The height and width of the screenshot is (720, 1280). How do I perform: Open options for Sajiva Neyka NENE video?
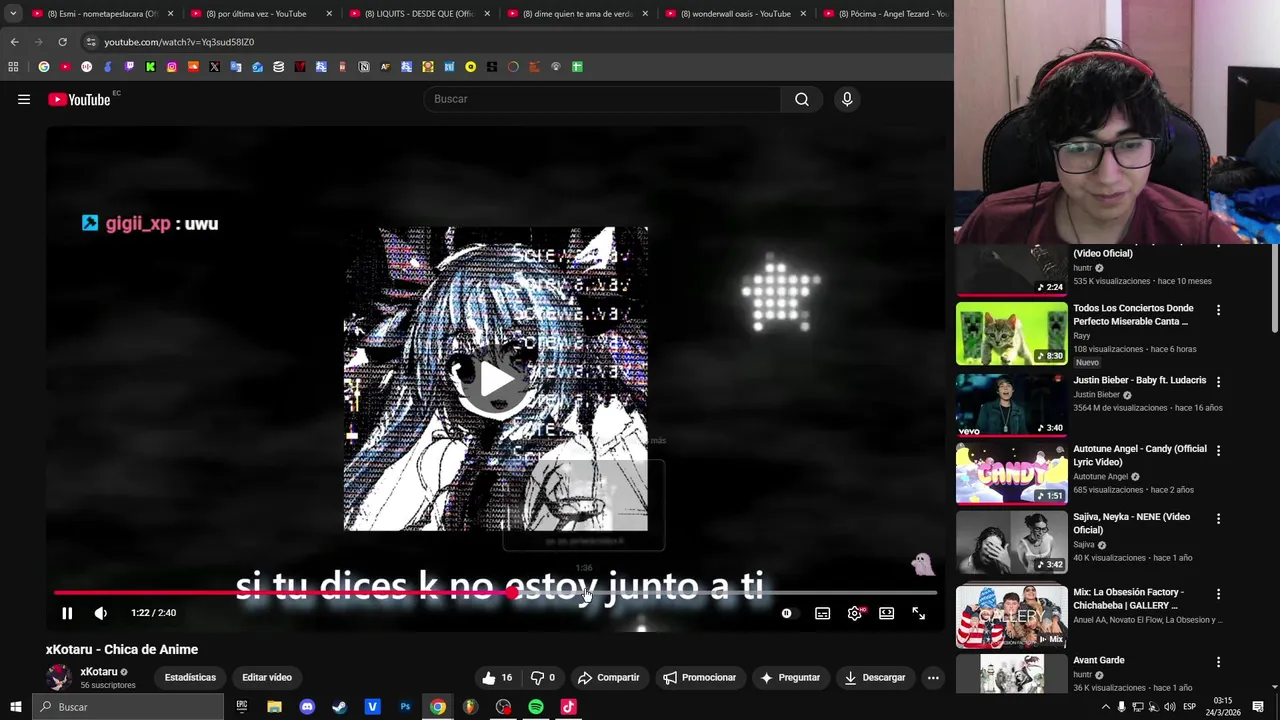tap(1218, 518)
